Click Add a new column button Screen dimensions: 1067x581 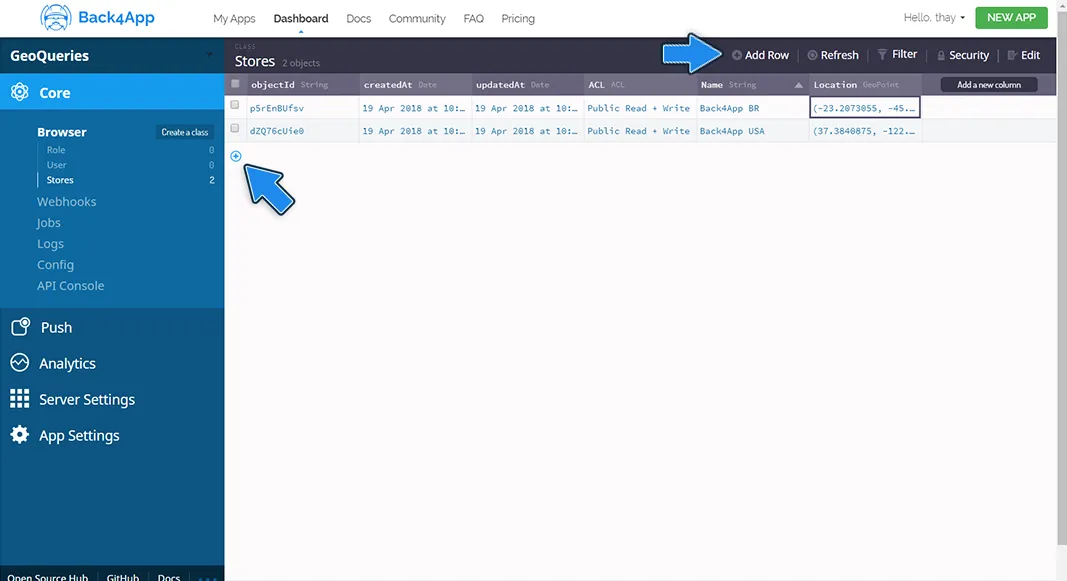tap(989, 85)
